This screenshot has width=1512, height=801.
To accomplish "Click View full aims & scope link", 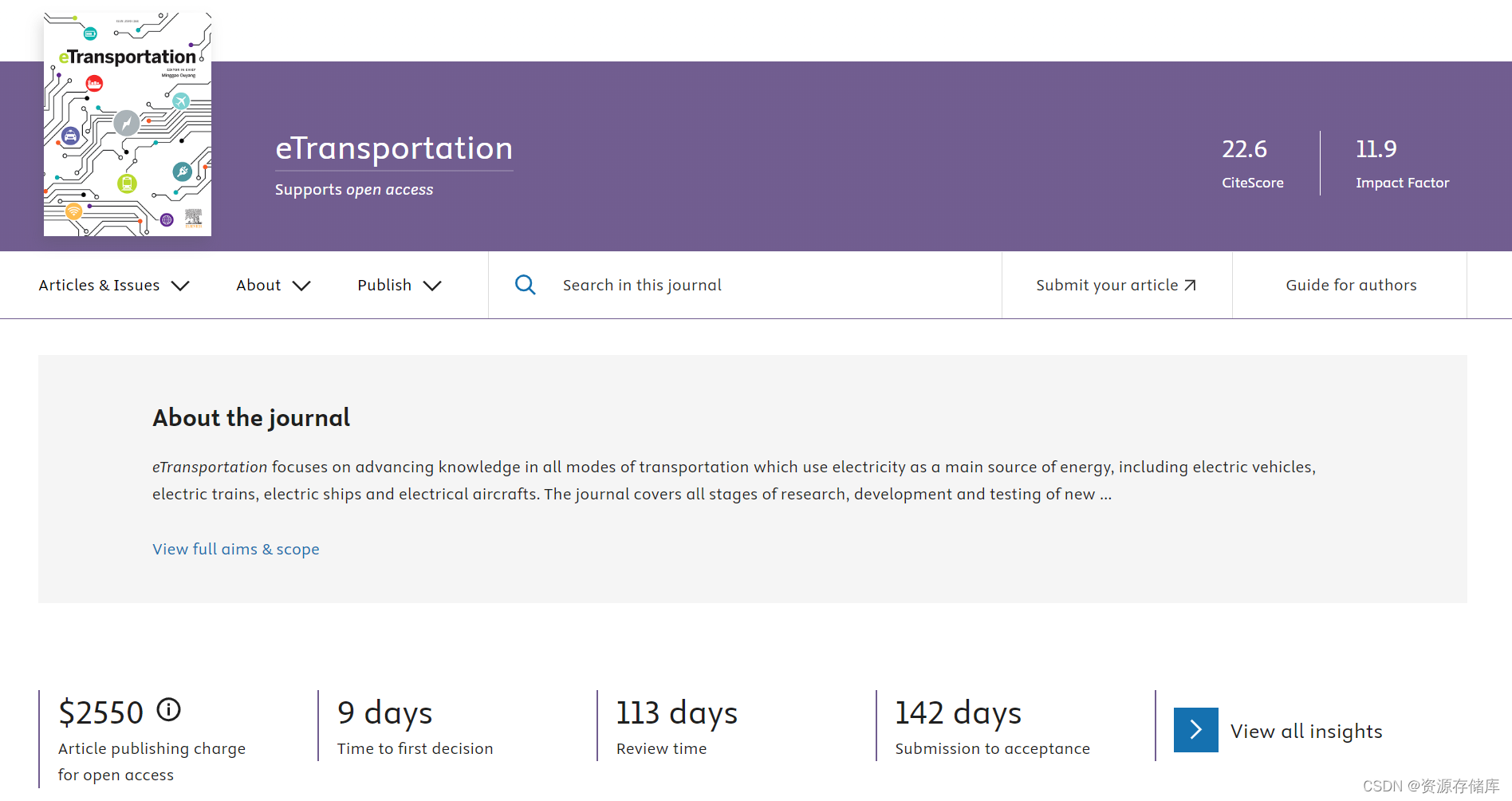I will (x=236, y=549).
